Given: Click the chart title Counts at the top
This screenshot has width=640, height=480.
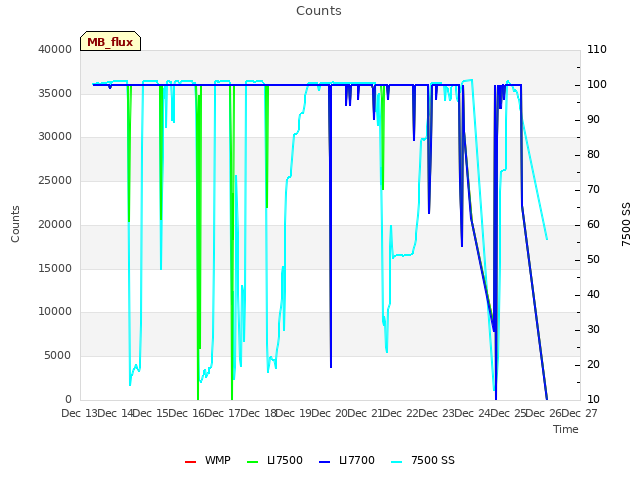Looking at the screenshot, I should [319, 11].
